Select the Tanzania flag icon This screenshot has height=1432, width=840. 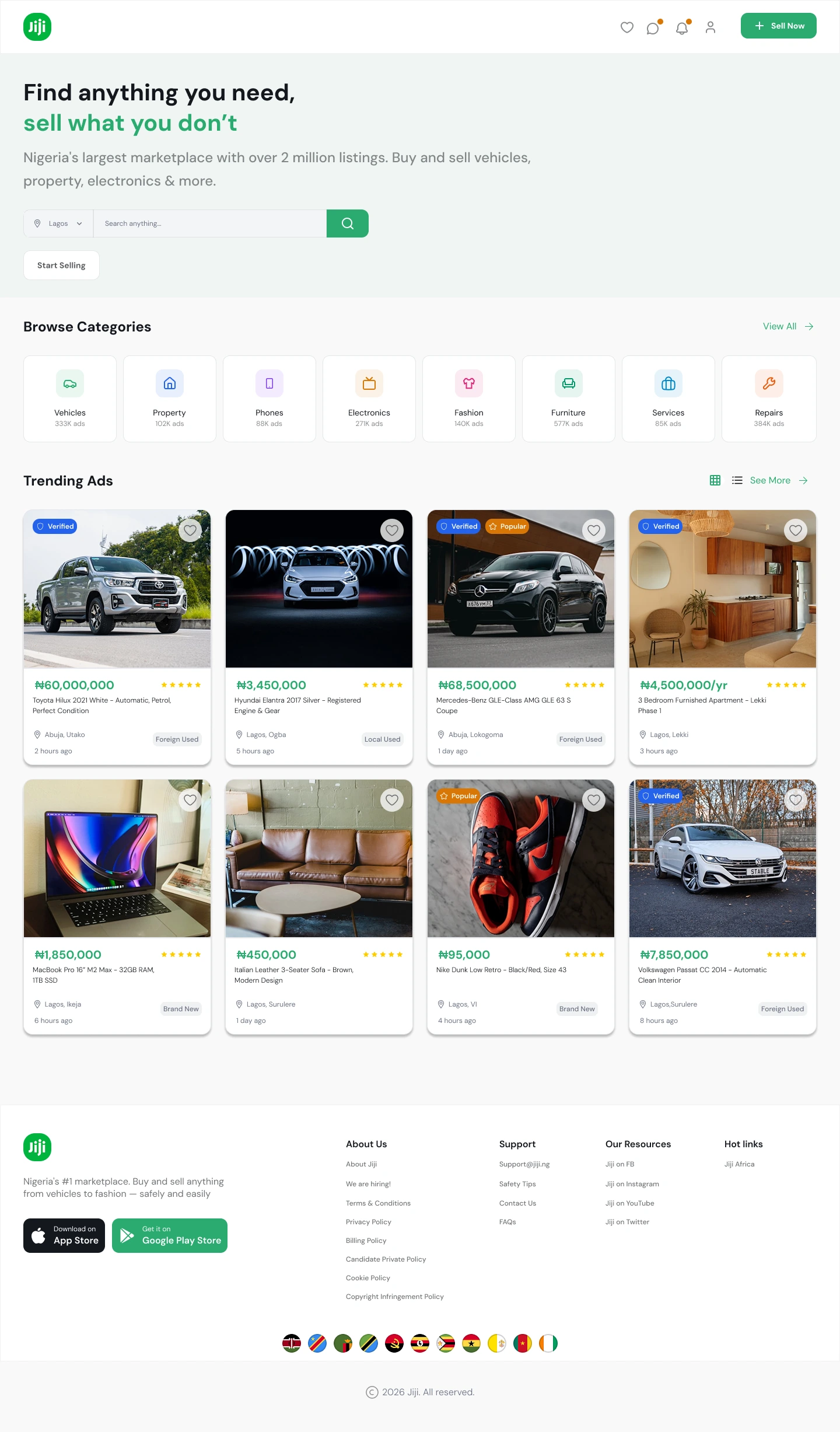(369, 1343)
